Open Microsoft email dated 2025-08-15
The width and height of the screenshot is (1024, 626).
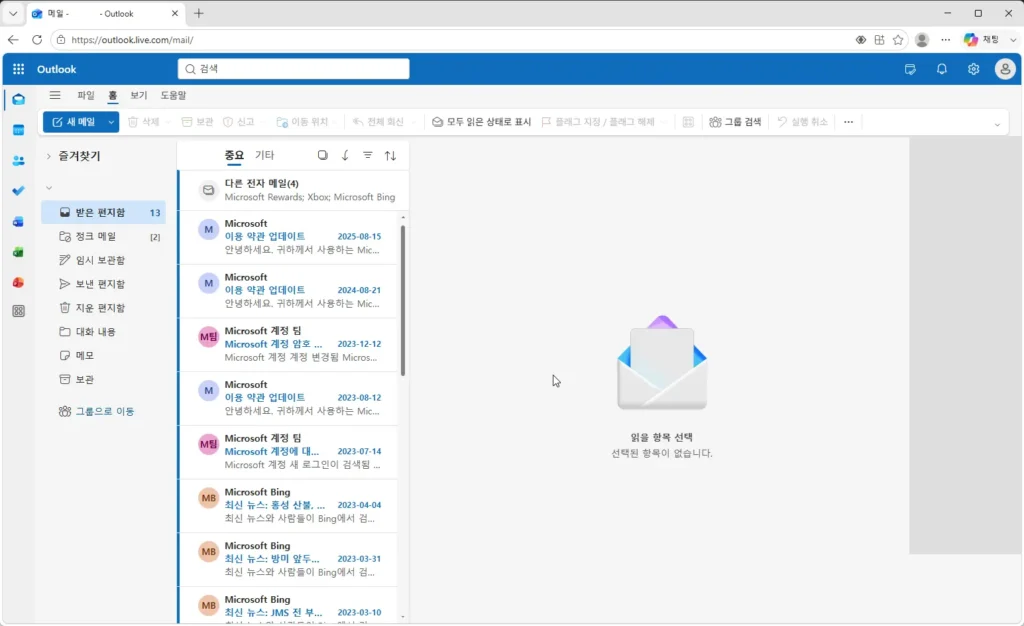pyautogui.click(x=287, y=237)
